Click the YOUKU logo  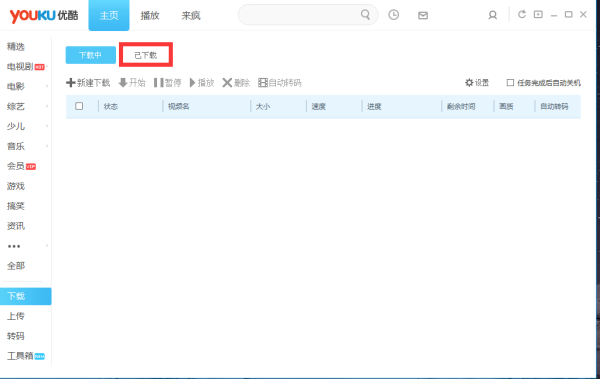pyautogui.click(x=44, y=15)
